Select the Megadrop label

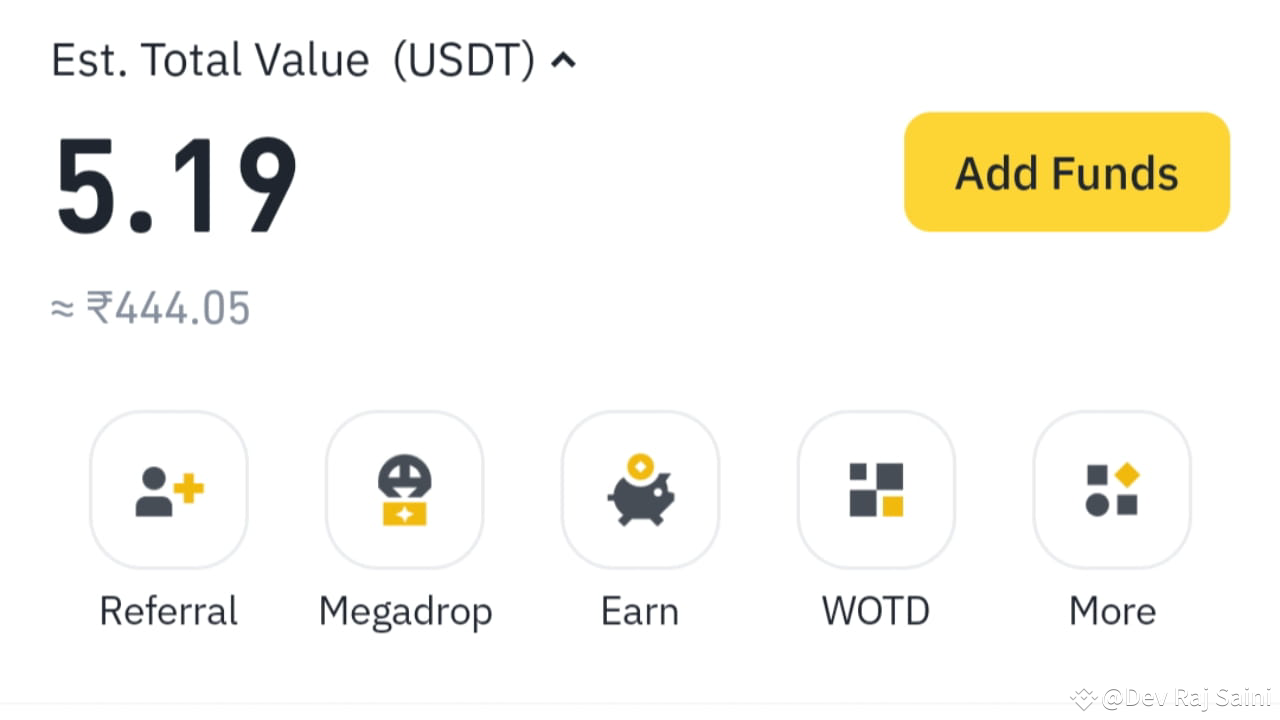(405, 612)
